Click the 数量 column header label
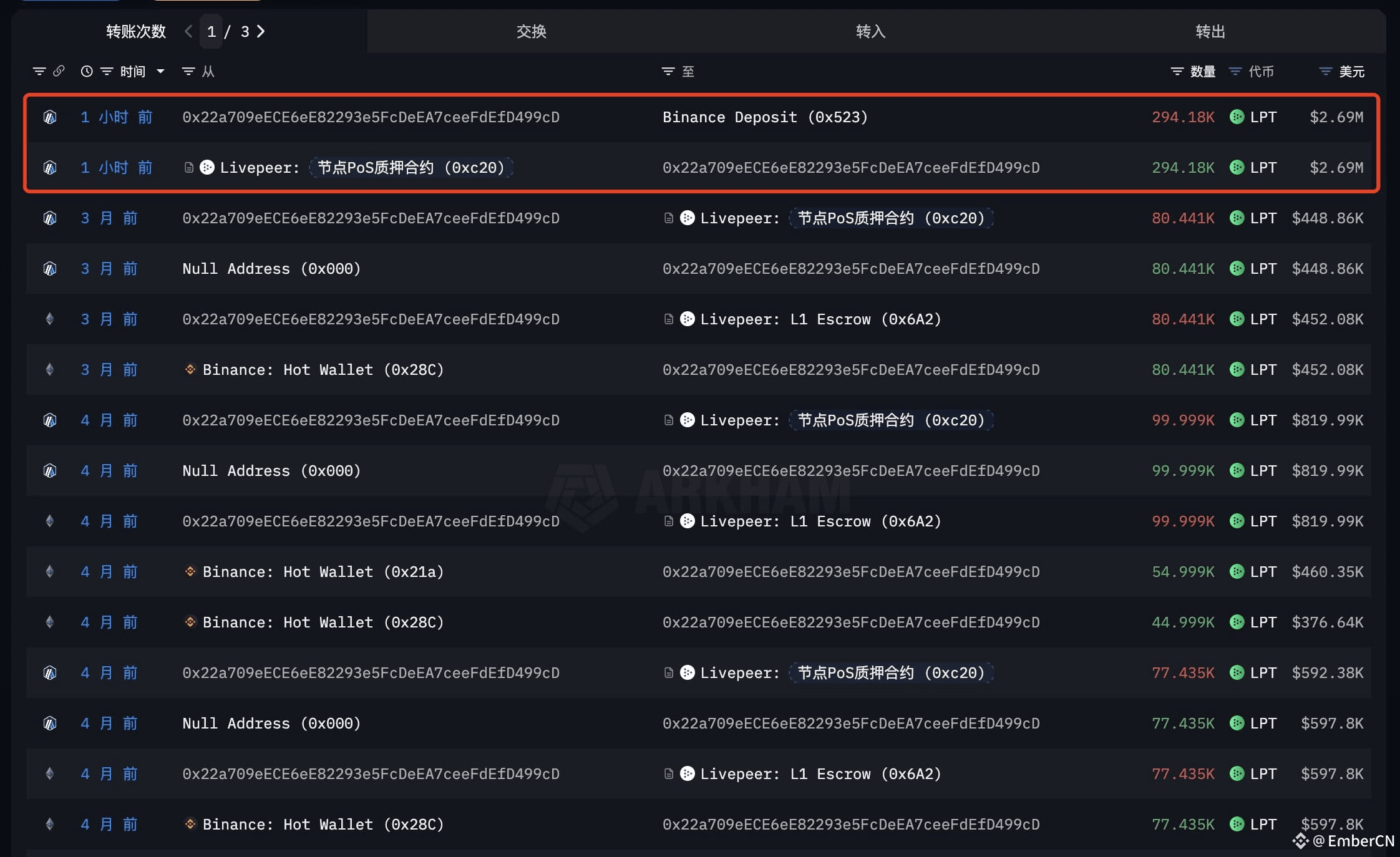Screen dimensions: 1400x857 click(x=1203, y=72)
